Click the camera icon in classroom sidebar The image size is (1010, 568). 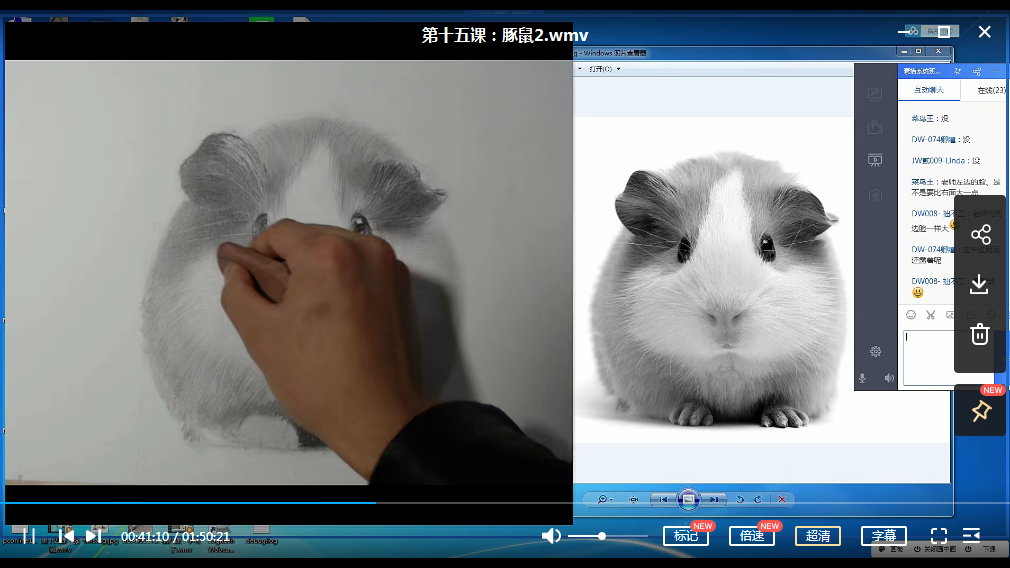(875, 194)
